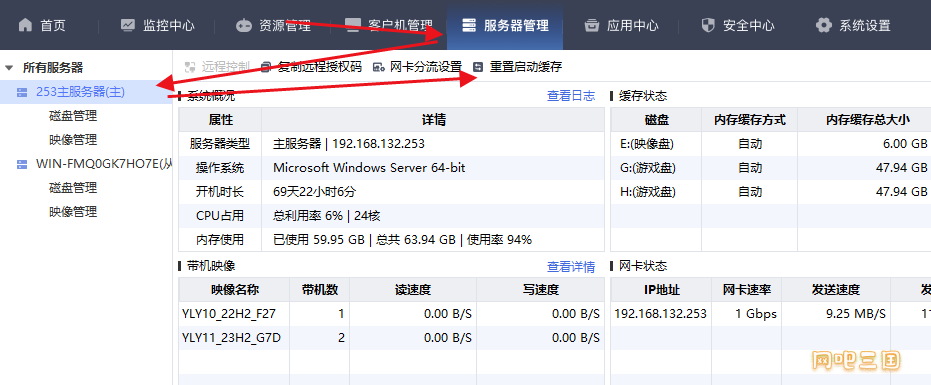Open the 资源管理 tab
The image size is (931, 385).
tap(274, 25)
